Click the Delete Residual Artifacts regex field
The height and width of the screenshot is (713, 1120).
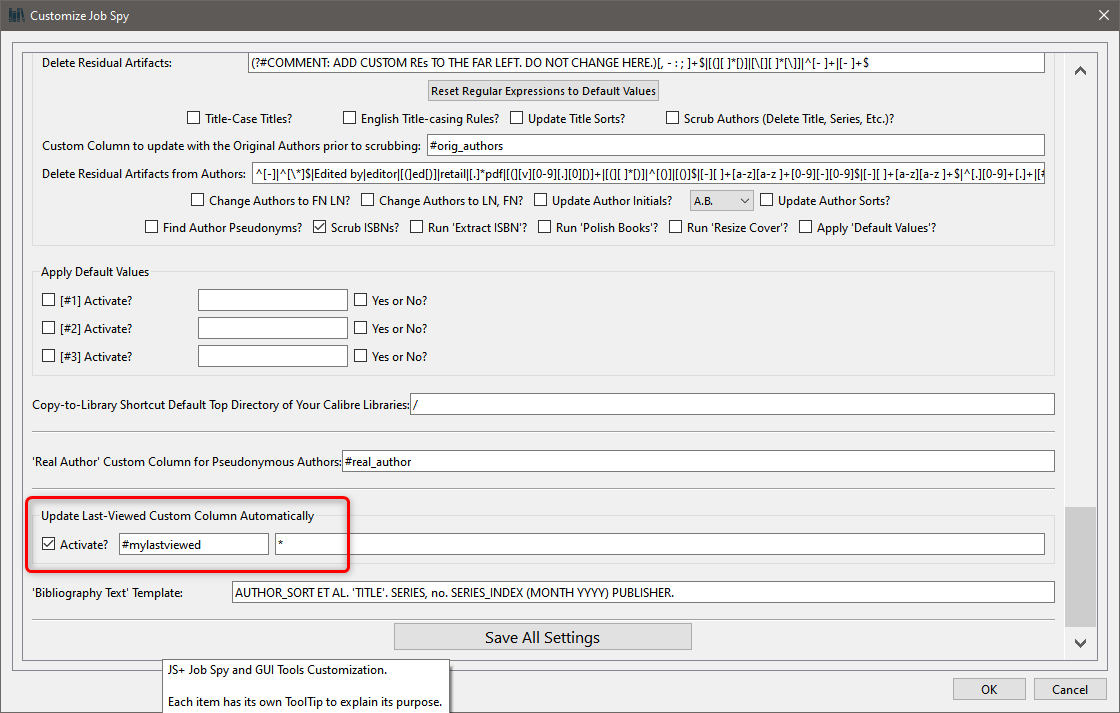[x=646, y=63]
